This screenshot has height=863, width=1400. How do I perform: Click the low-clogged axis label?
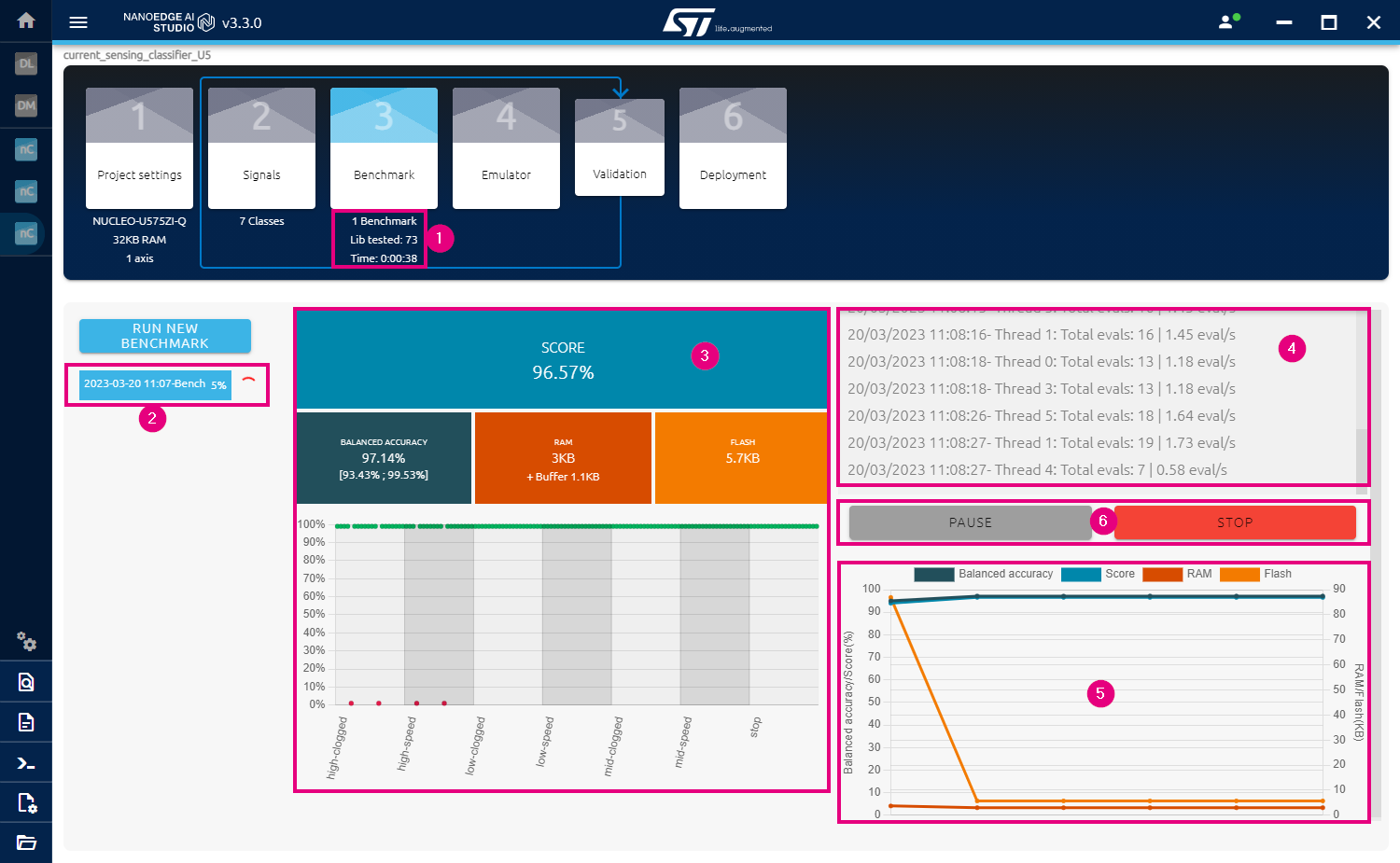[x=475, y=745]
